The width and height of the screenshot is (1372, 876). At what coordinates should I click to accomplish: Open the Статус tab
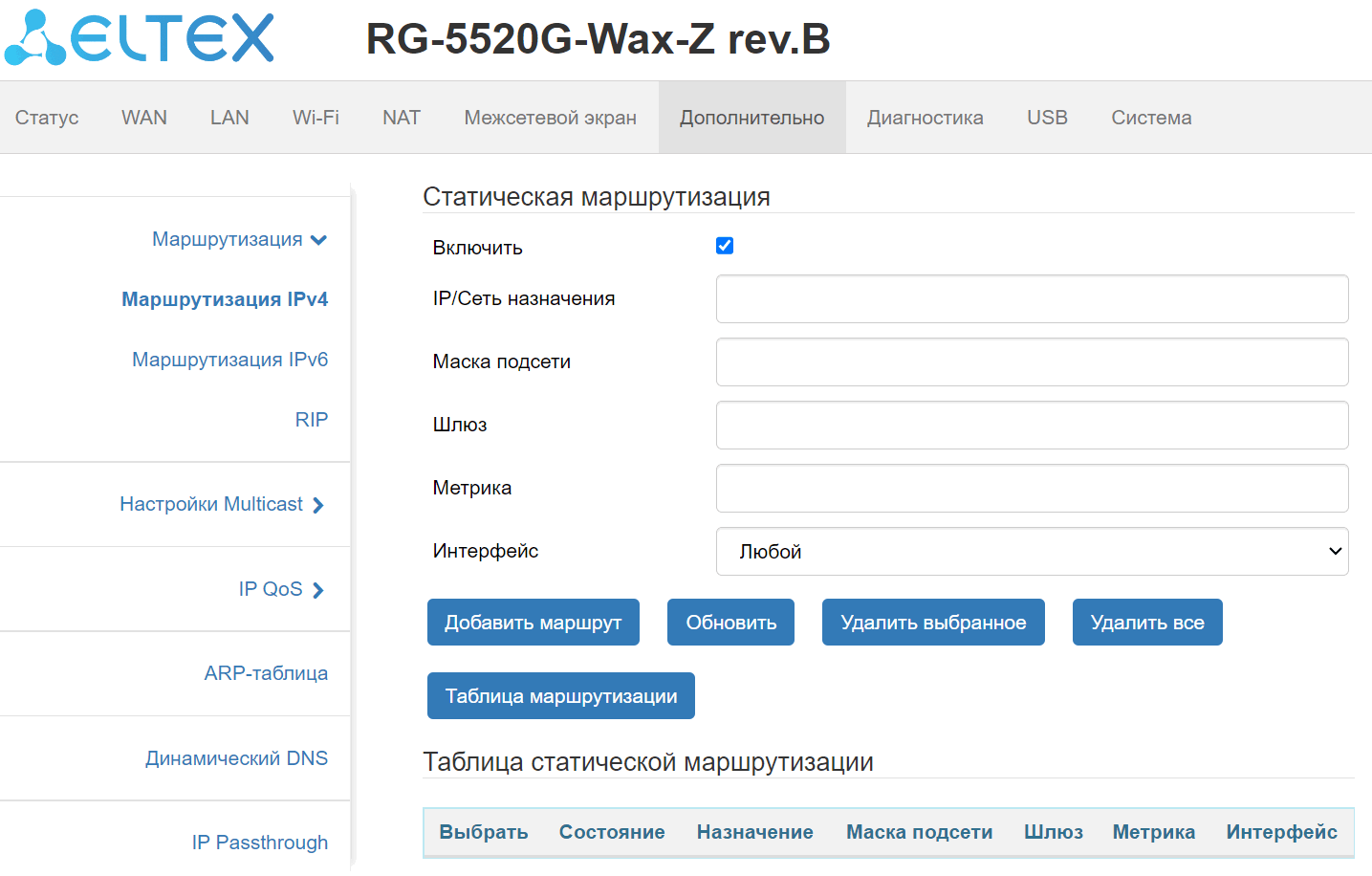tap(47, 118)
